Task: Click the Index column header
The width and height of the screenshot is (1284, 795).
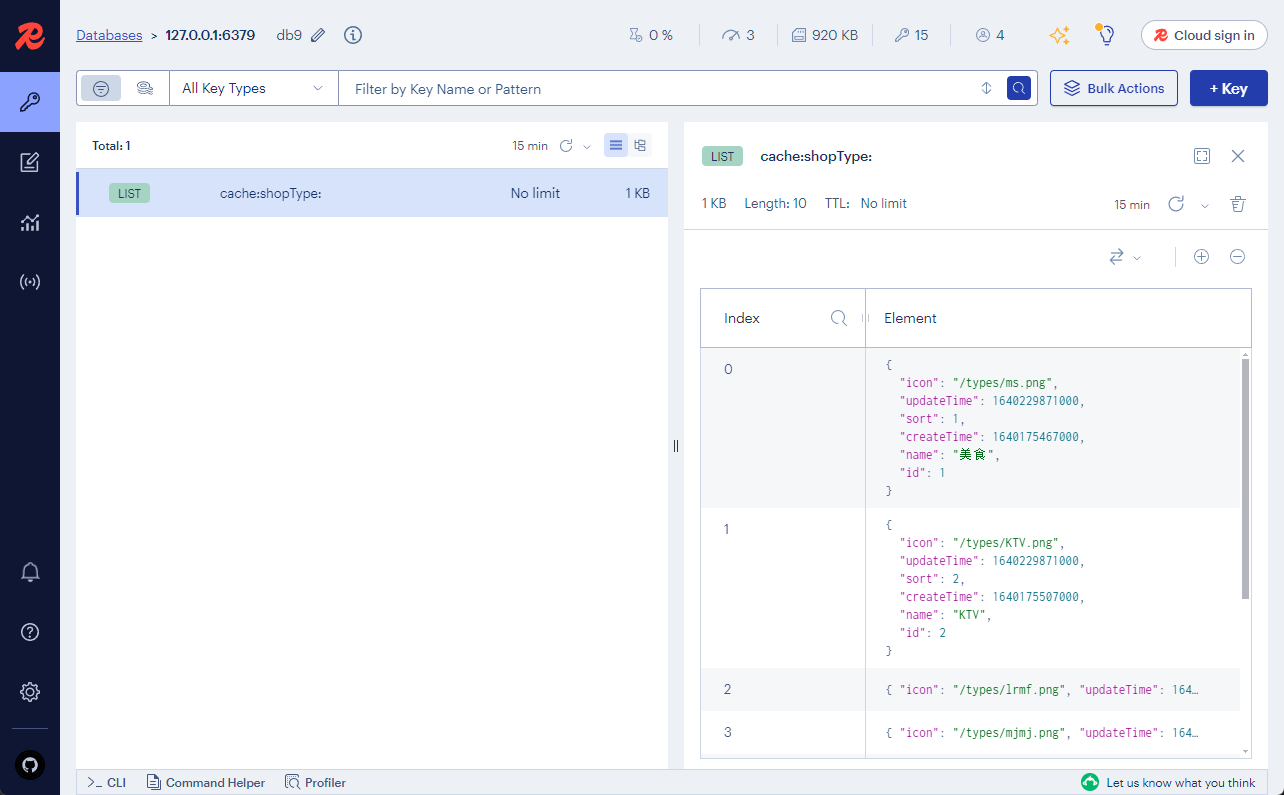Action: [x=742, y=318]
